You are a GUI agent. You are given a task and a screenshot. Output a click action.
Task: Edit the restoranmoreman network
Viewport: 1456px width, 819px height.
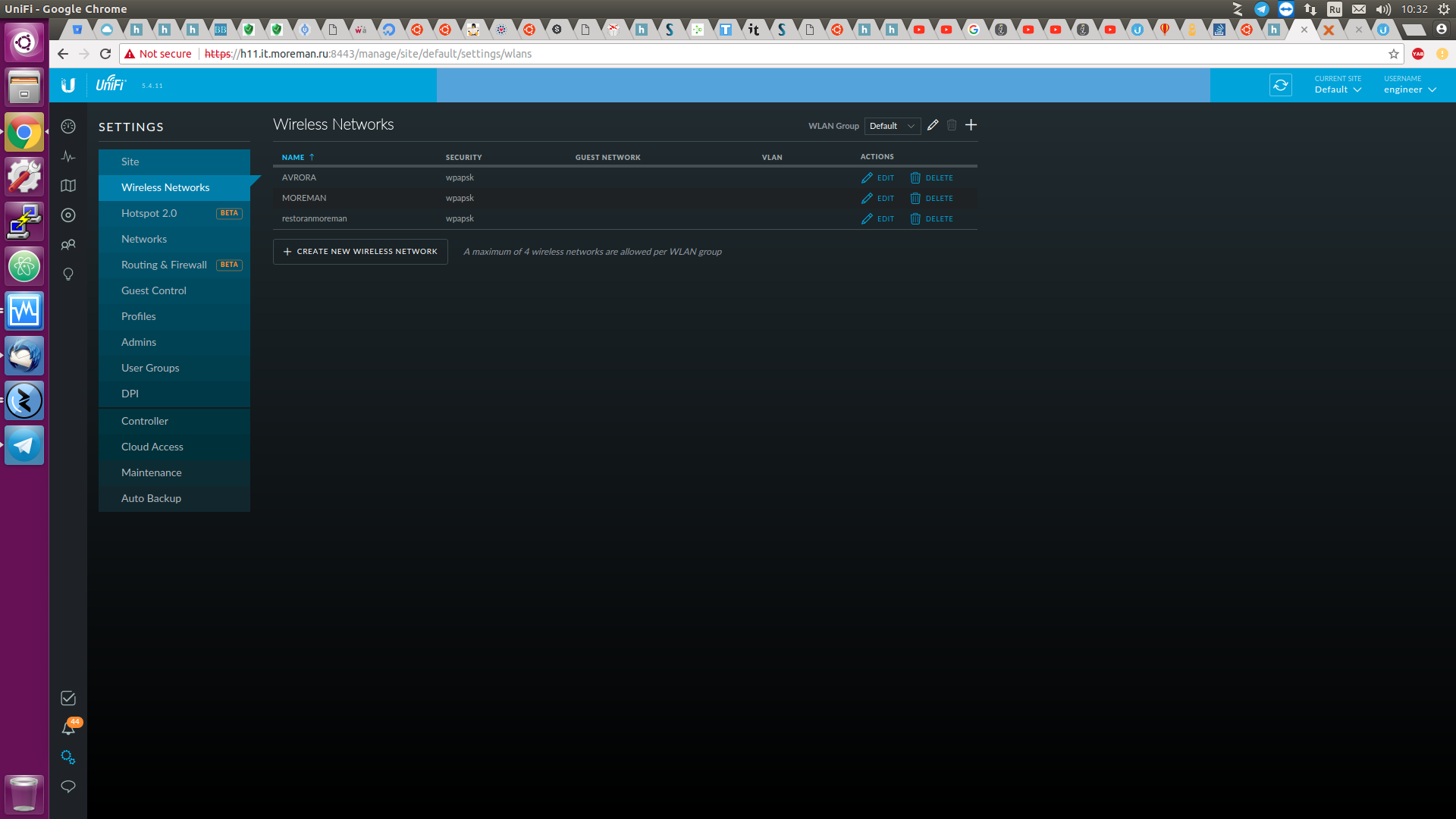pyautogui.click(x=877, y=218)
